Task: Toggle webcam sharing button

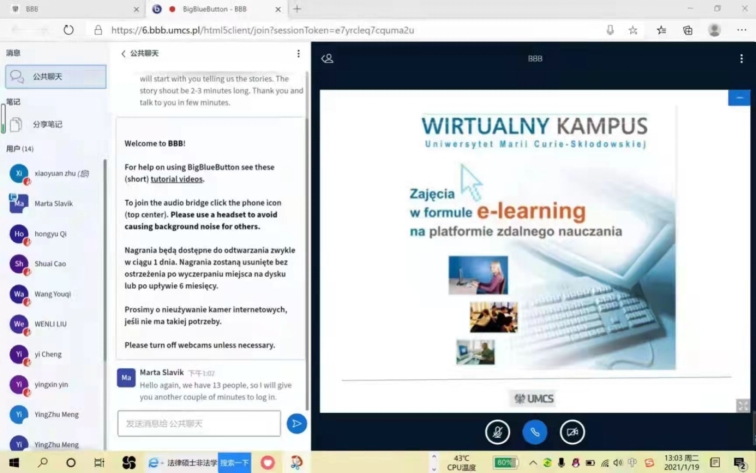Action: tap(572, 432)
